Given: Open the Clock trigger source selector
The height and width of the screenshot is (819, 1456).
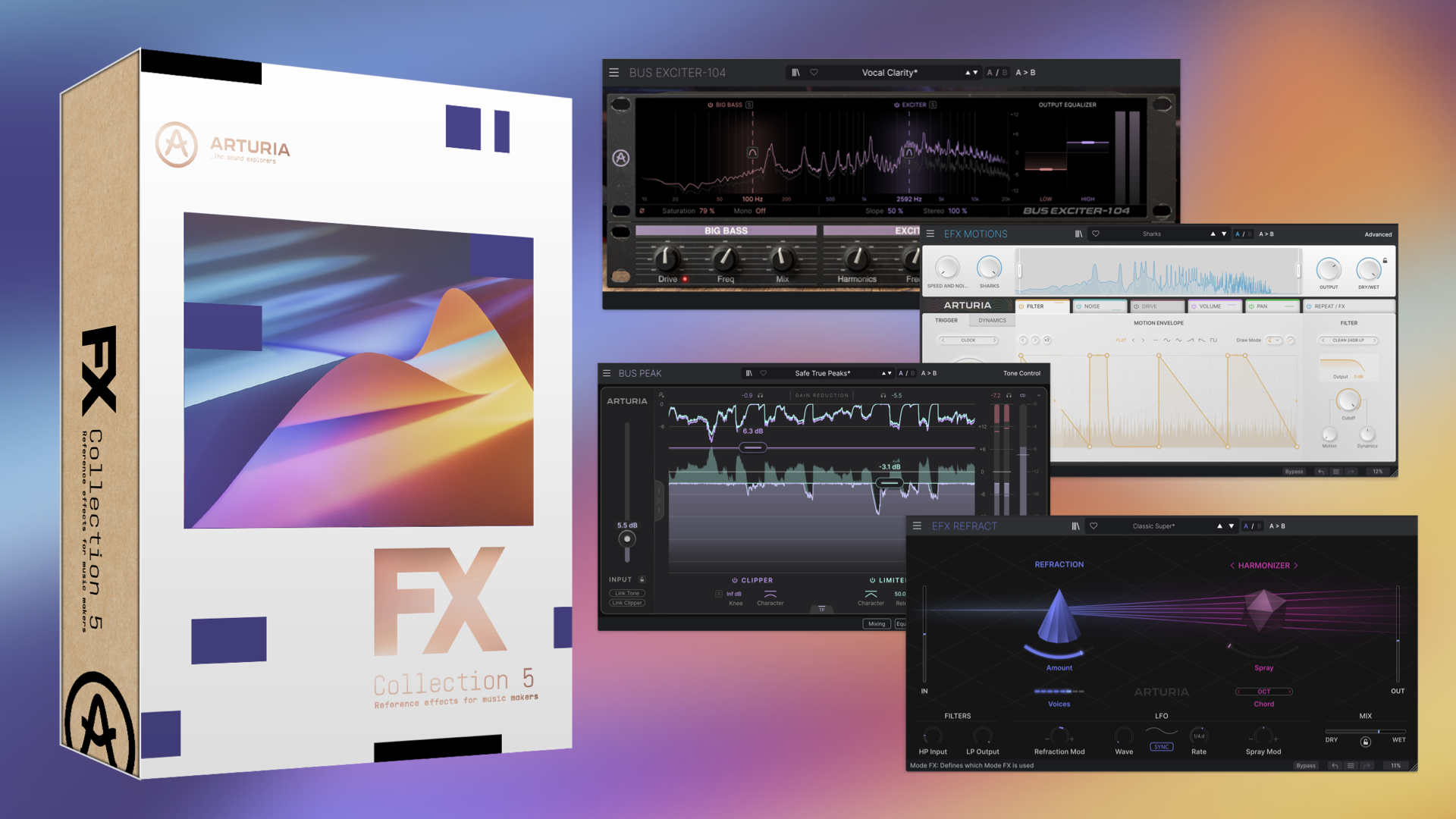Looking at the screenshot, I should (x=968, y=340).
